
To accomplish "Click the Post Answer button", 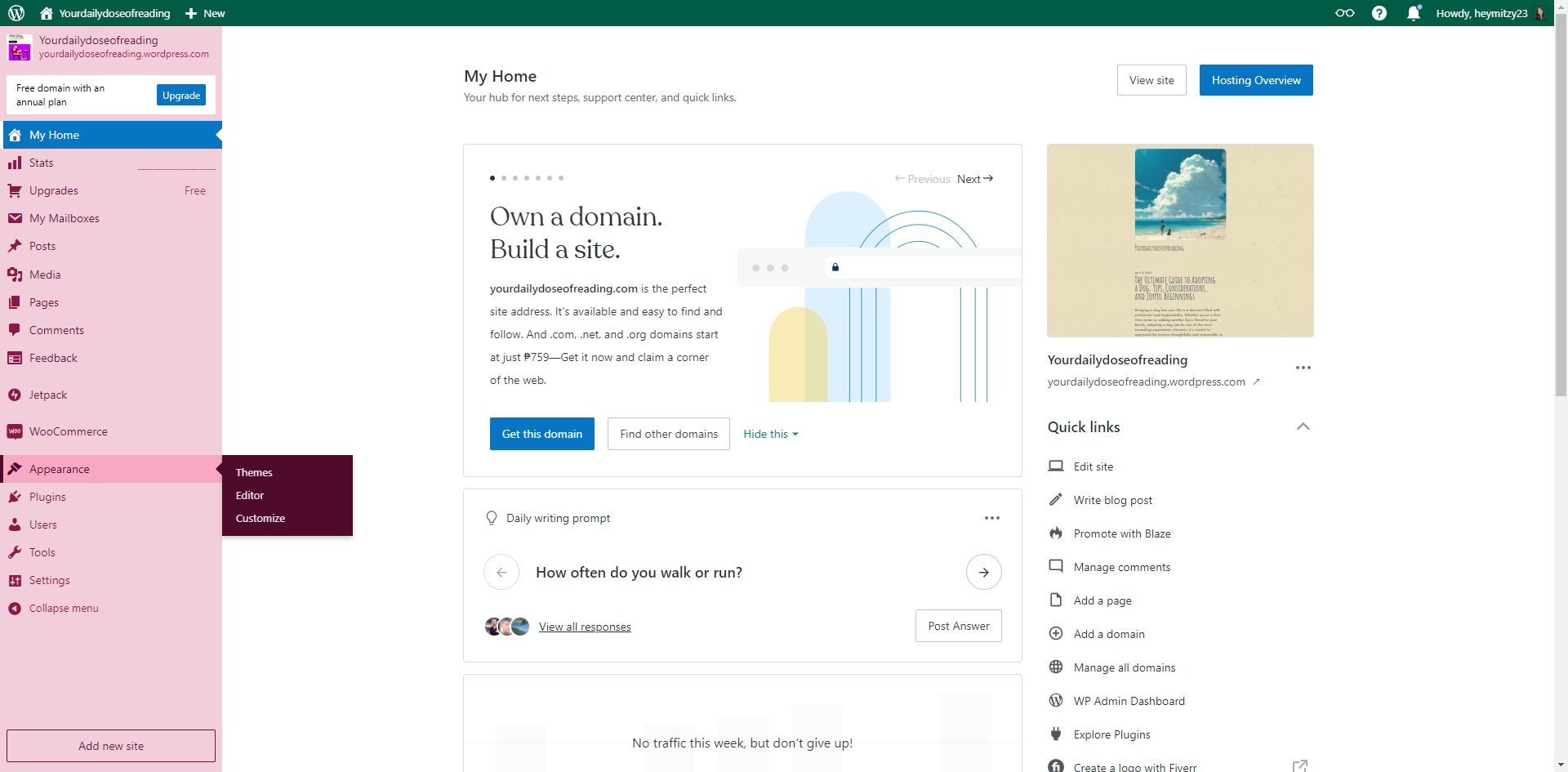I will click(x=959, y=626).
